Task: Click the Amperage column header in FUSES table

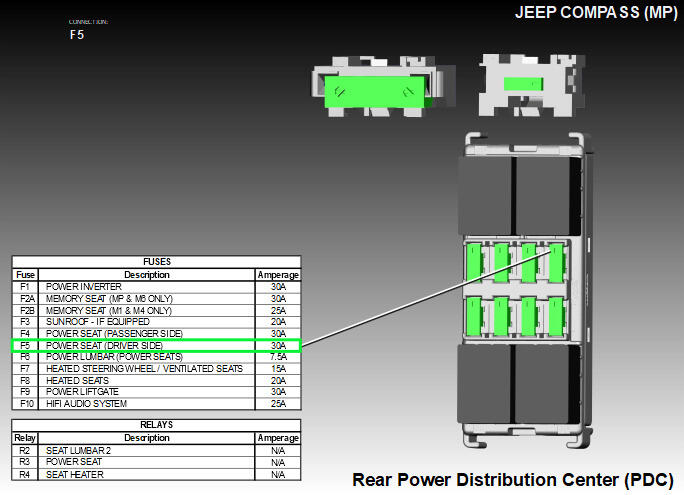Action: pos(278,275)
